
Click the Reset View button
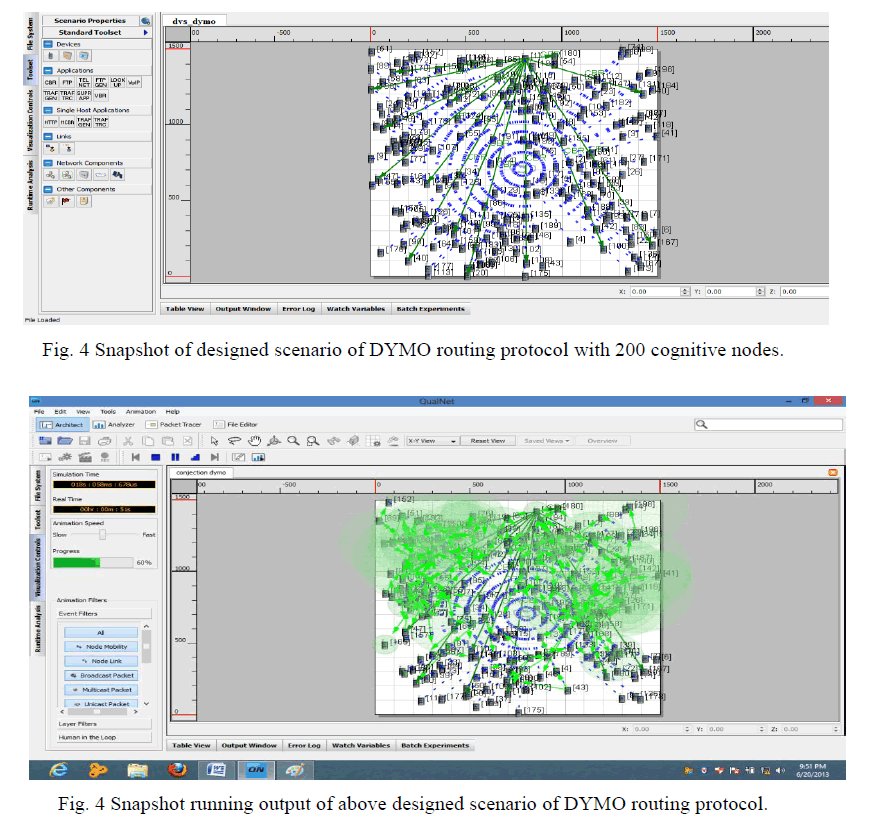pos(488,440)
